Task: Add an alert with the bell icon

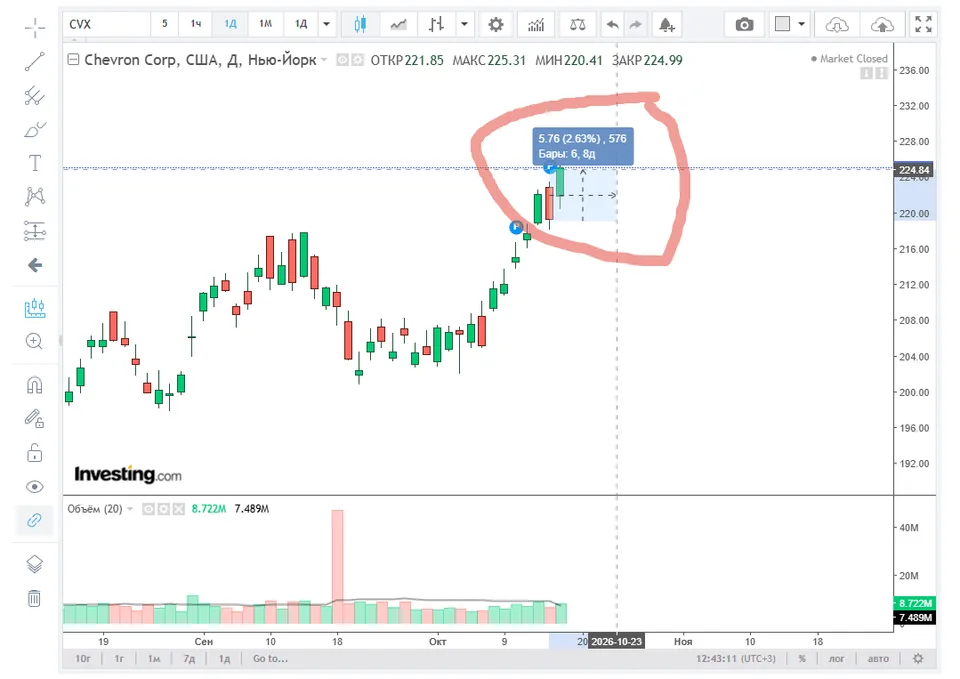Action: tap(667, 24)
